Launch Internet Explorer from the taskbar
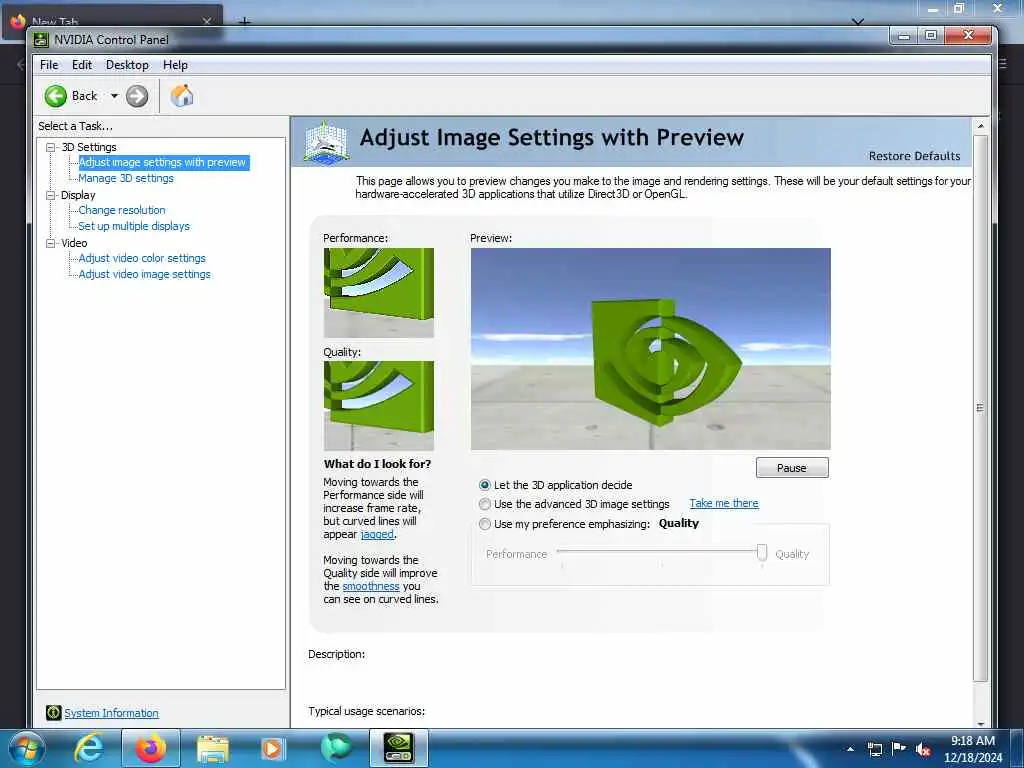The image size is (1024, 768). (x=88, y=748)
